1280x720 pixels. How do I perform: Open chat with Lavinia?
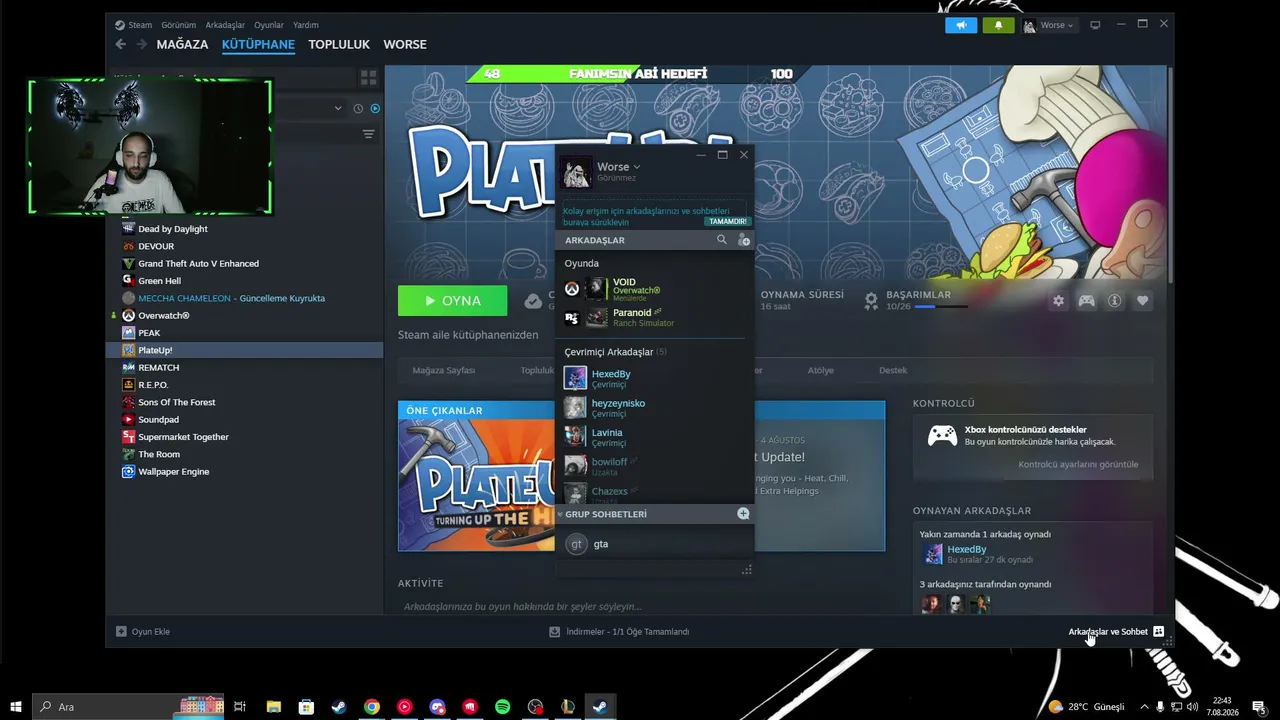[x=655, y=437]
